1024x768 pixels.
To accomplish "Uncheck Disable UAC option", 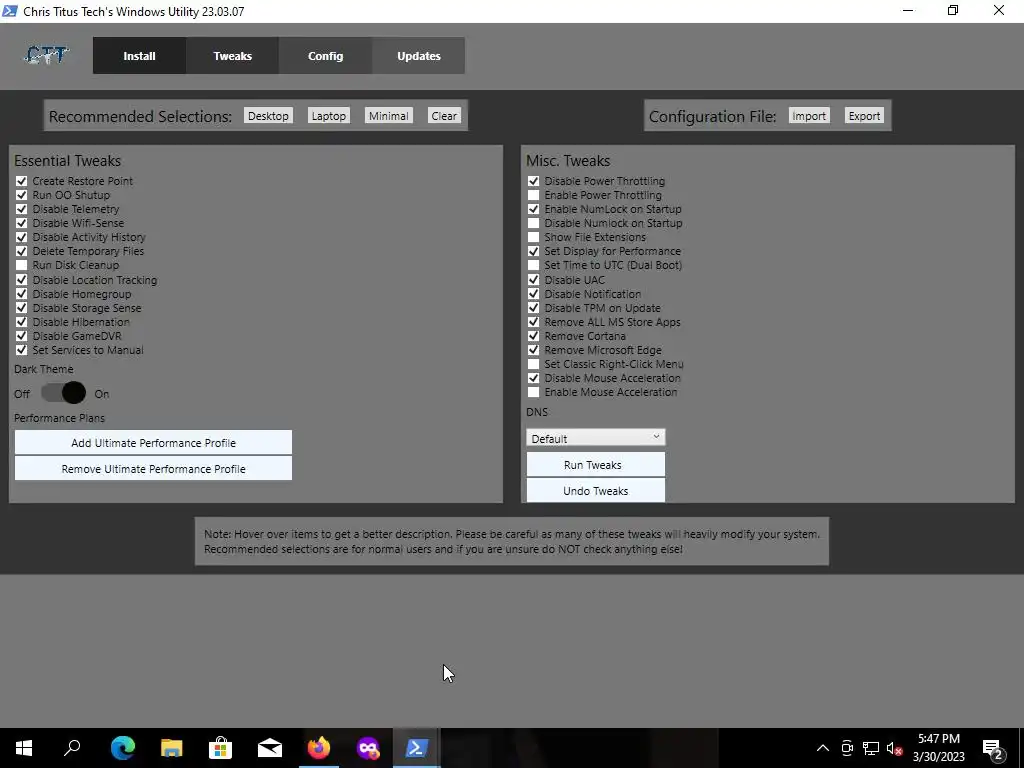I will tap(534, 280).
